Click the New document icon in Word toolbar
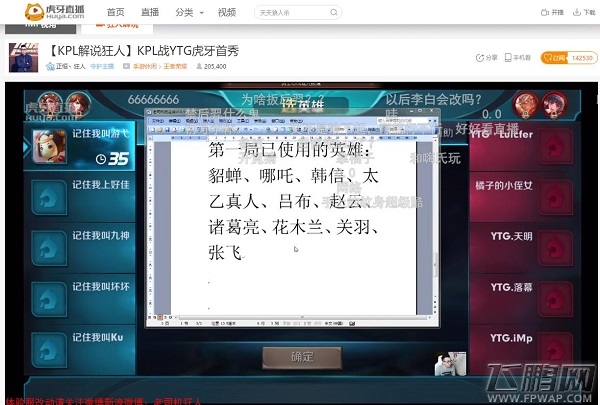The width and height of the screenshot is (600, 405). (x=153, y=130)
